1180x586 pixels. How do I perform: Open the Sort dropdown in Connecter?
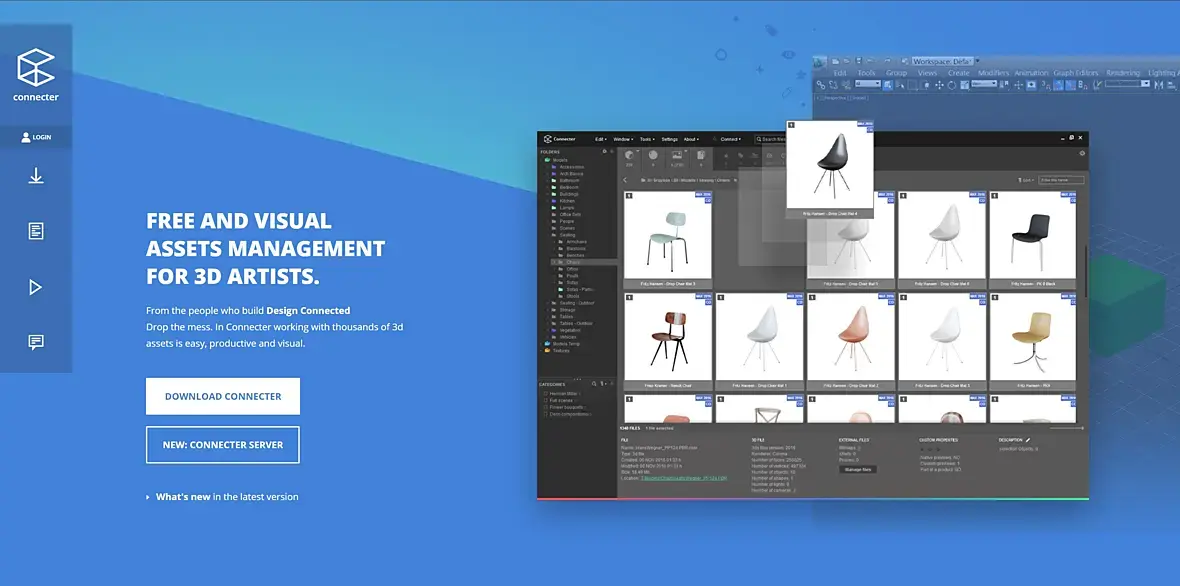click(1026, 181)
